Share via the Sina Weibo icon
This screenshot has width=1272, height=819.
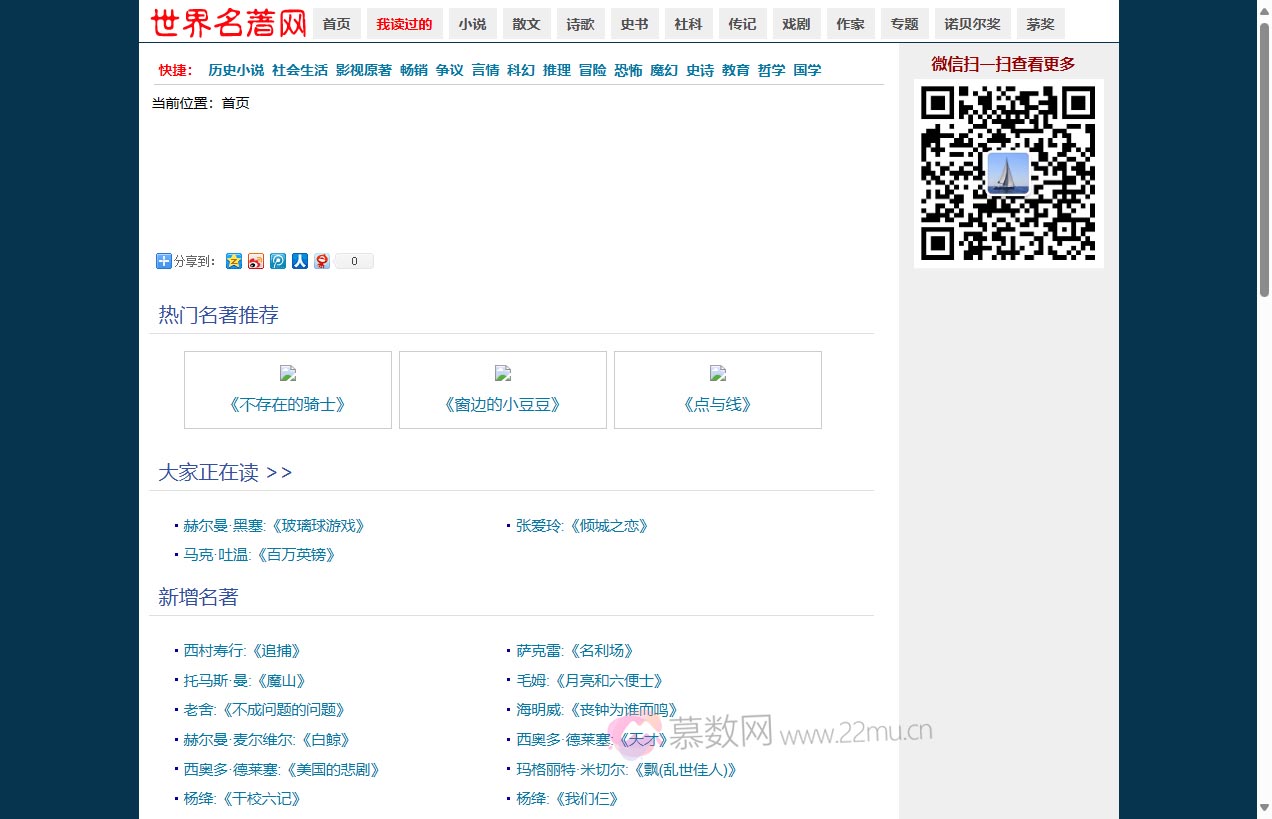(x=256, y=261)
